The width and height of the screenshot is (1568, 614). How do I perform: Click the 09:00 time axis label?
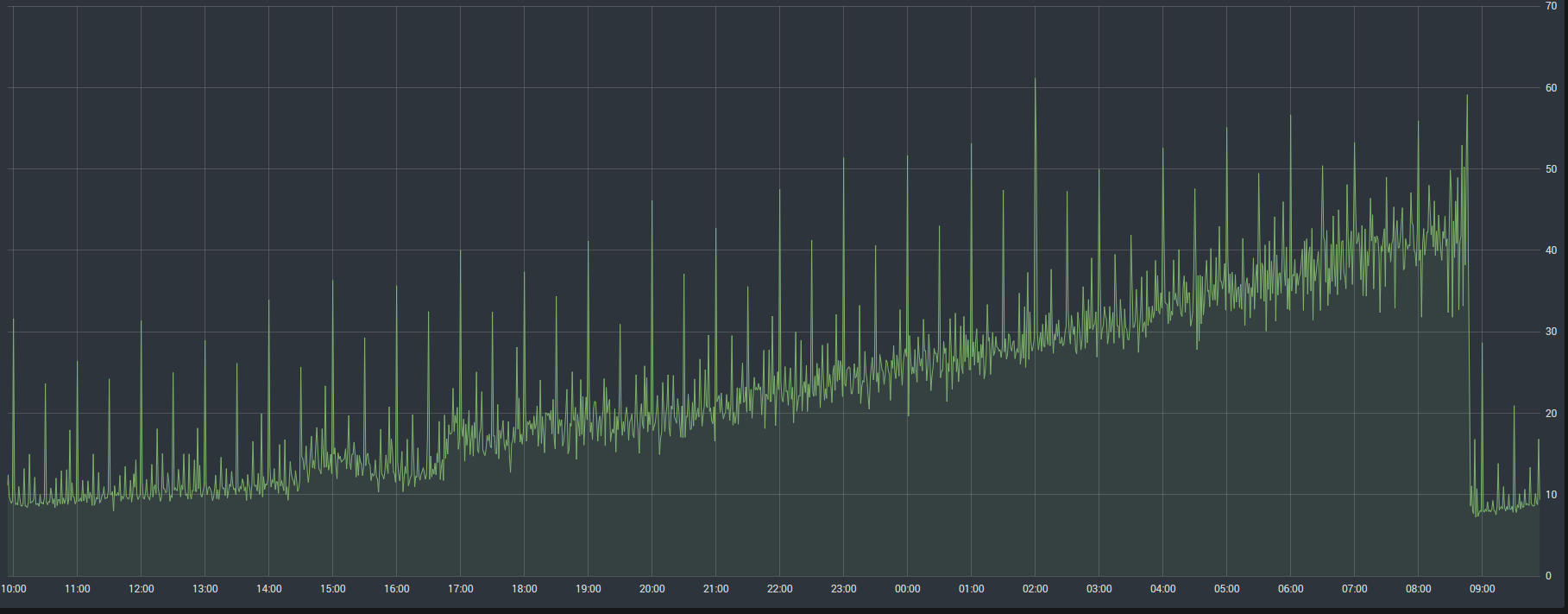[x=1483, y=589]
